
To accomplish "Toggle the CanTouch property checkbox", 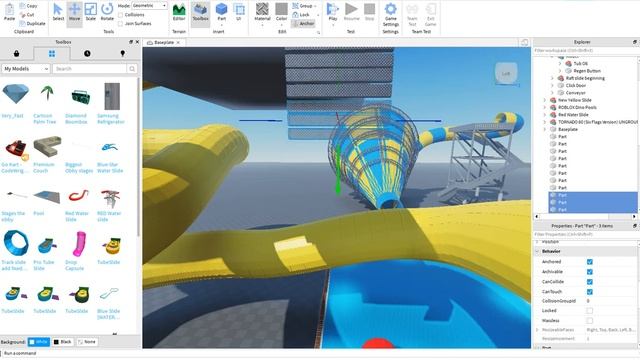I will point(589,292).
